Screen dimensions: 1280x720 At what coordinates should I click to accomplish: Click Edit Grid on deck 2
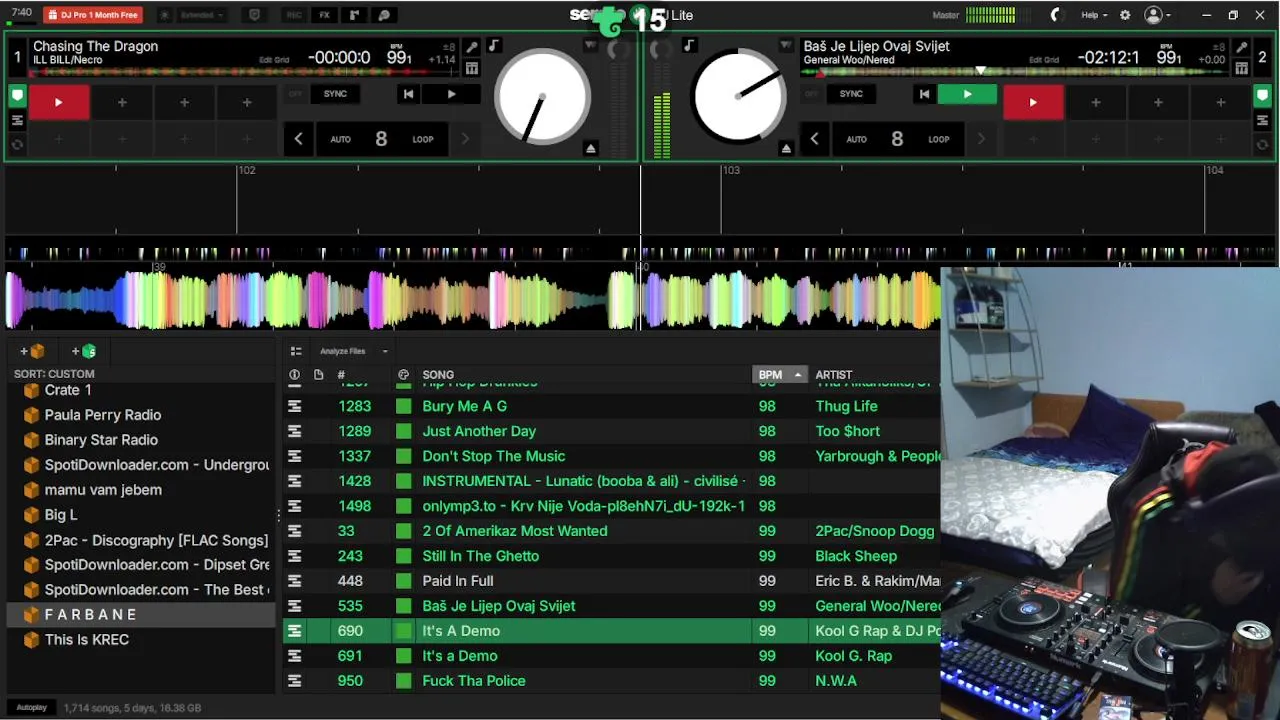pyautogui.click(x=1044, y=60)
